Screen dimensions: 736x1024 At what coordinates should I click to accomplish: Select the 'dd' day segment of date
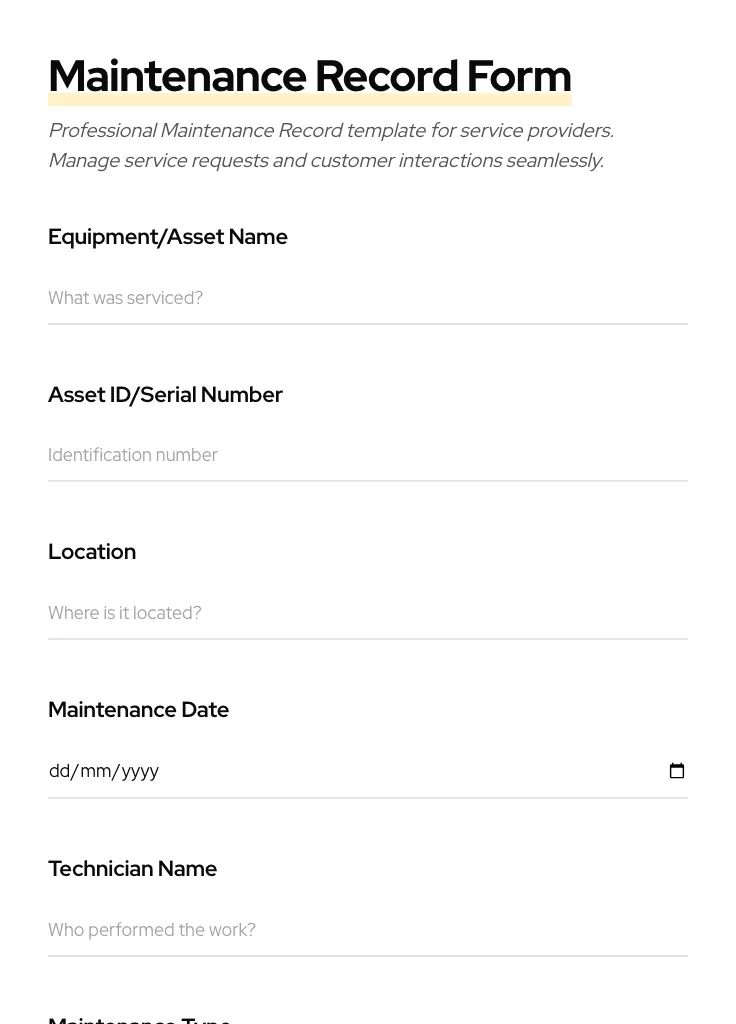click(59, 771)
